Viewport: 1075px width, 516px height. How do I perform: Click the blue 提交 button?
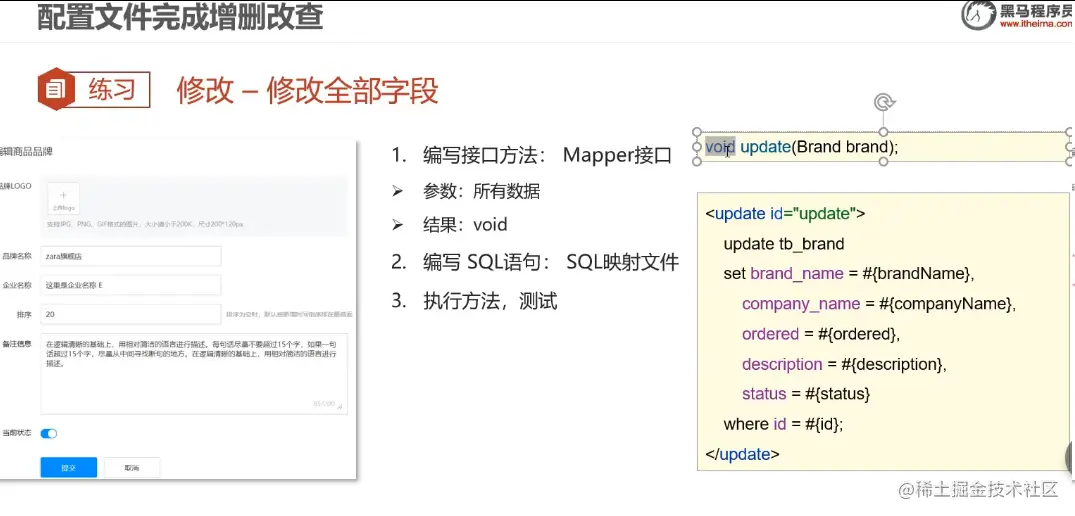69,467
